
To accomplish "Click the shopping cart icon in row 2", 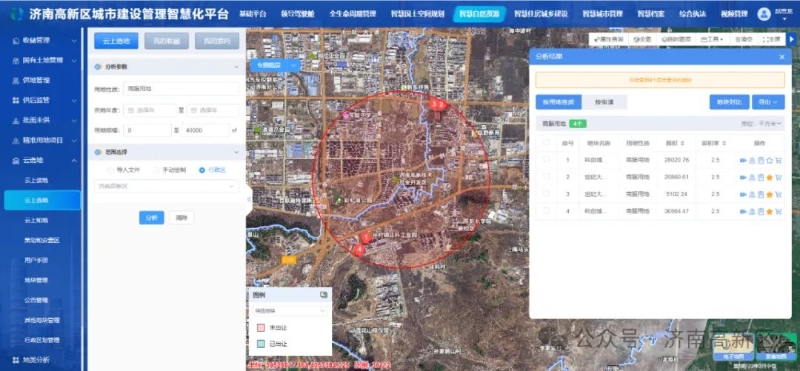I will (x=778, y=178).
